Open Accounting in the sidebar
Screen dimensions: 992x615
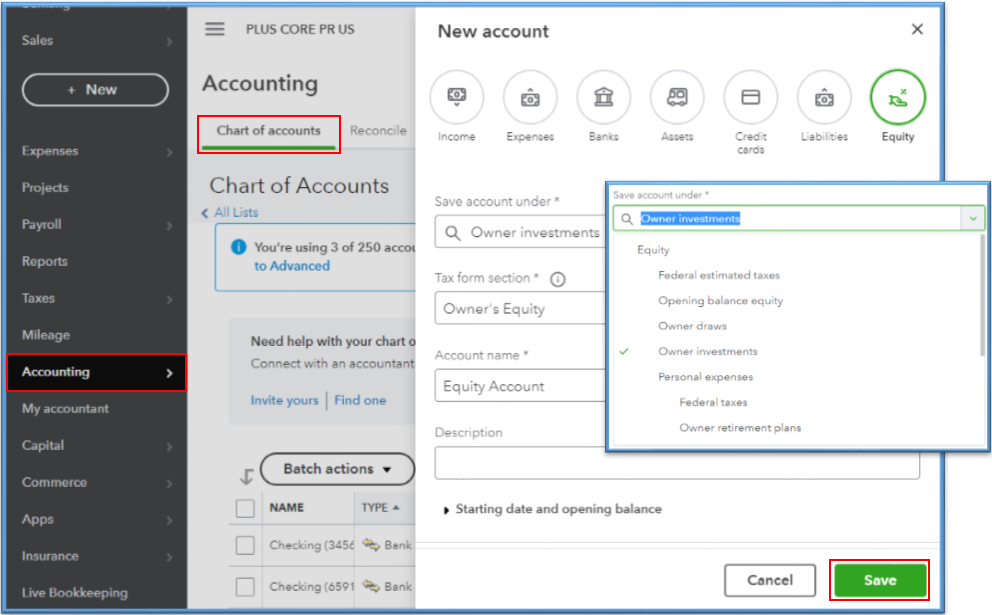(97, 373)
